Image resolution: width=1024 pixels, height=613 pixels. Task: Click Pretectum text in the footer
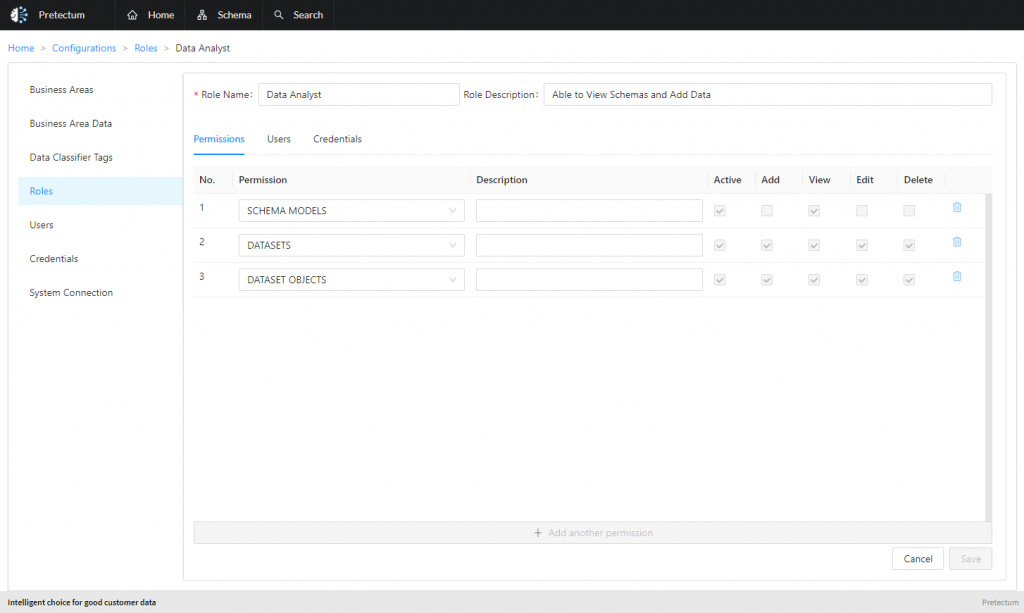[x=1000, y=603]
